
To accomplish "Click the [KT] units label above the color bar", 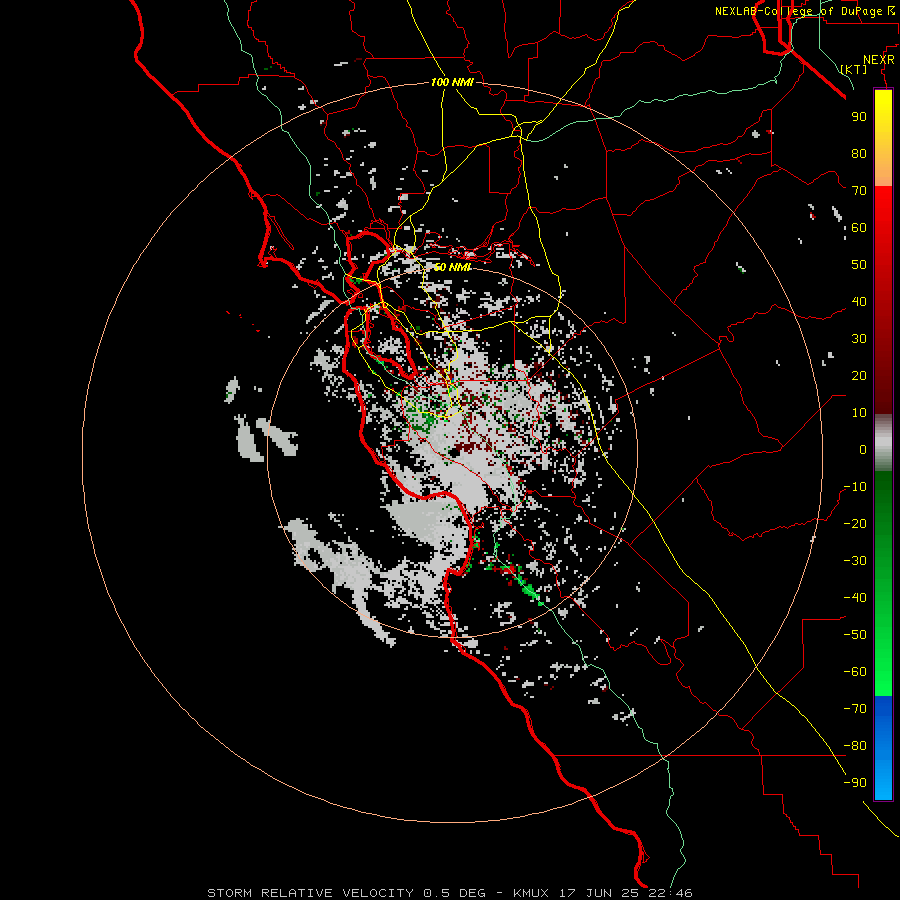I will (x=853, y=69).
